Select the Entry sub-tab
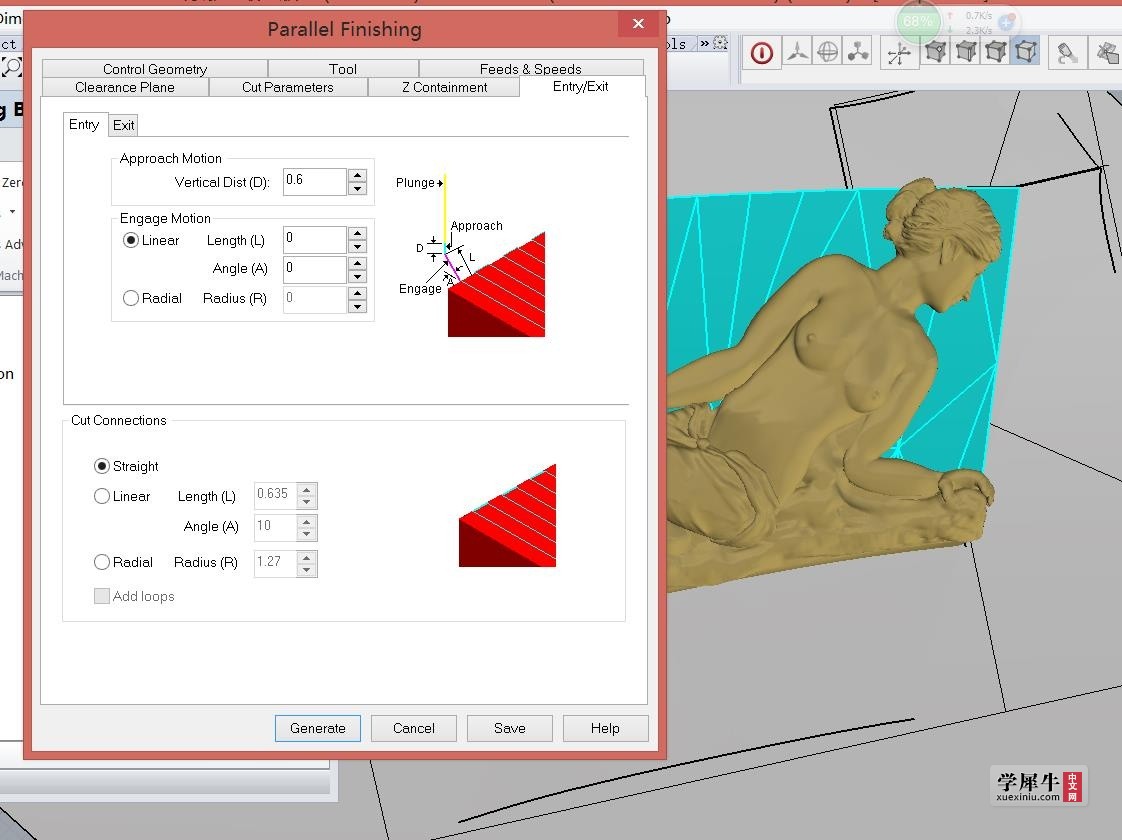This screenshot has width=1122, height=840. [x=84, y=124]
